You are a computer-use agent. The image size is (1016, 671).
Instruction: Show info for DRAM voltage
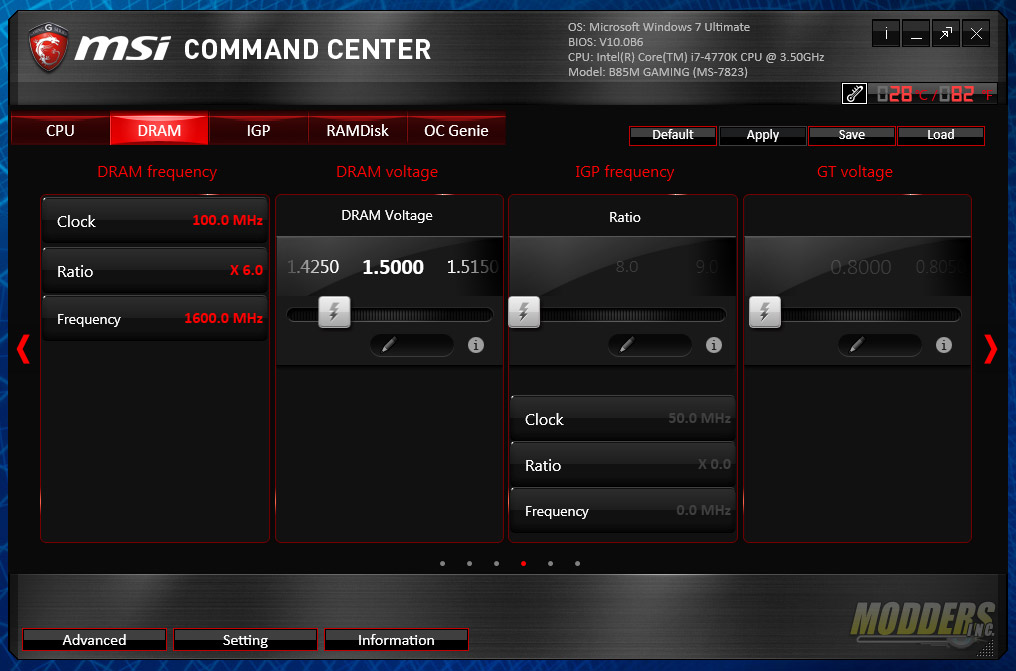point(476,345)
